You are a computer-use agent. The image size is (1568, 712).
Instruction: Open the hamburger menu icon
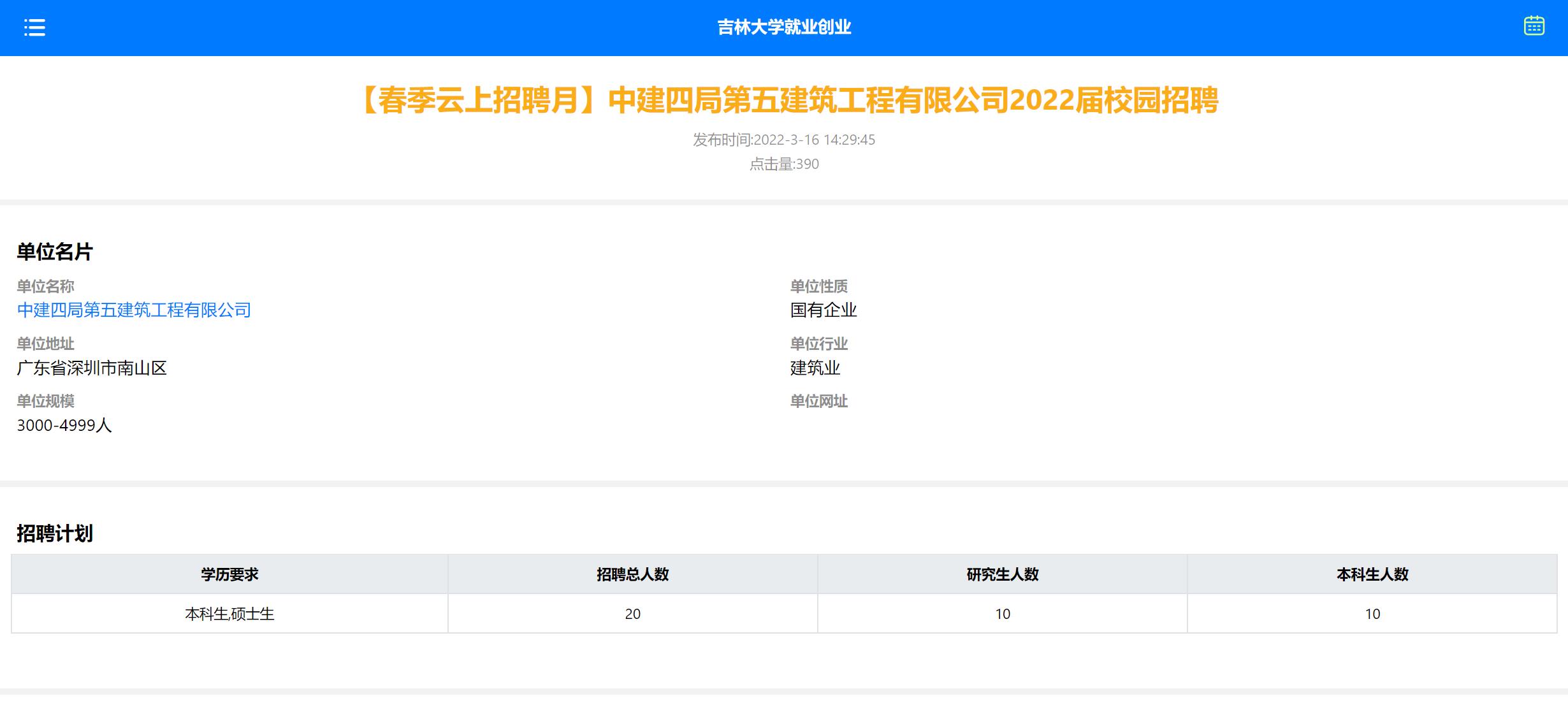[34, 27]
